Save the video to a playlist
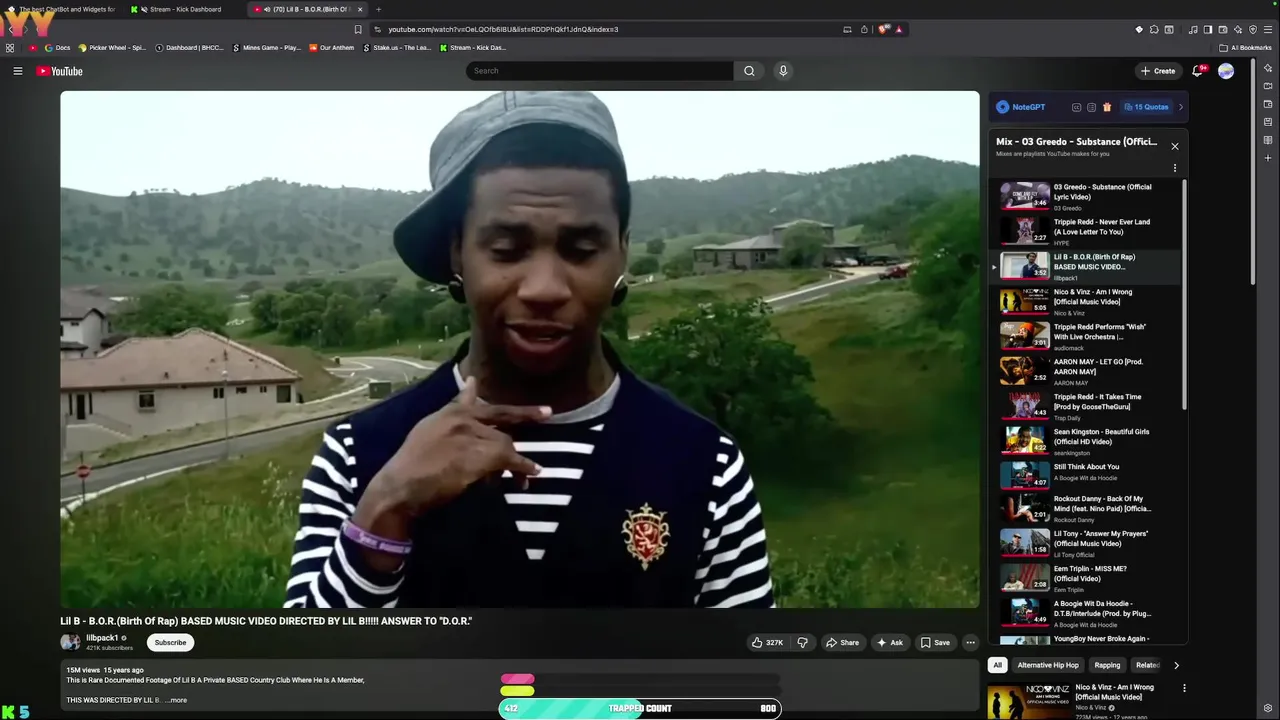1280x720 pixels. click(935, 643)
